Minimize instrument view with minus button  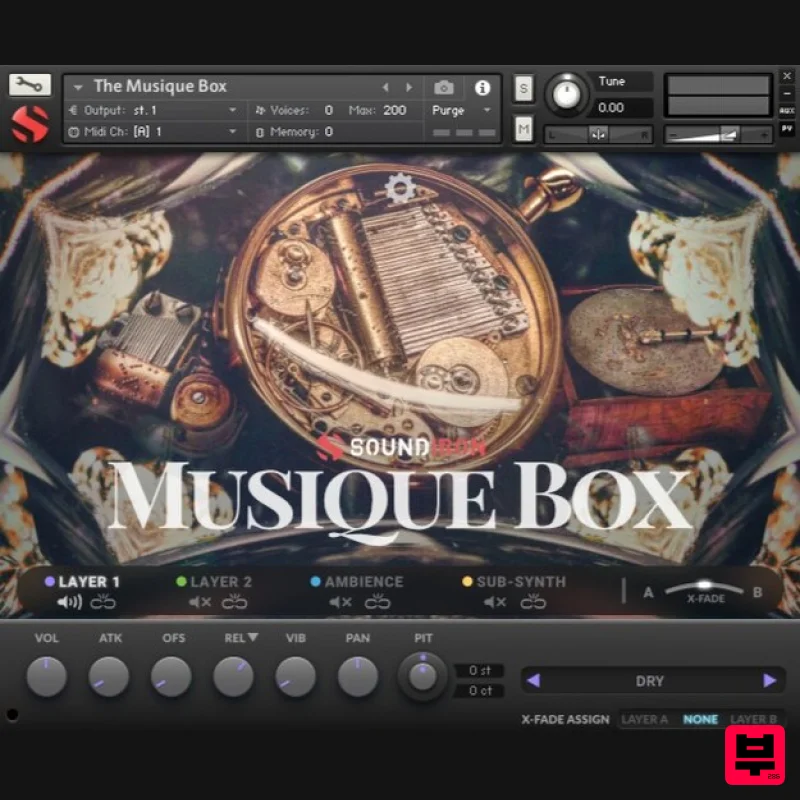coord(787,93)
